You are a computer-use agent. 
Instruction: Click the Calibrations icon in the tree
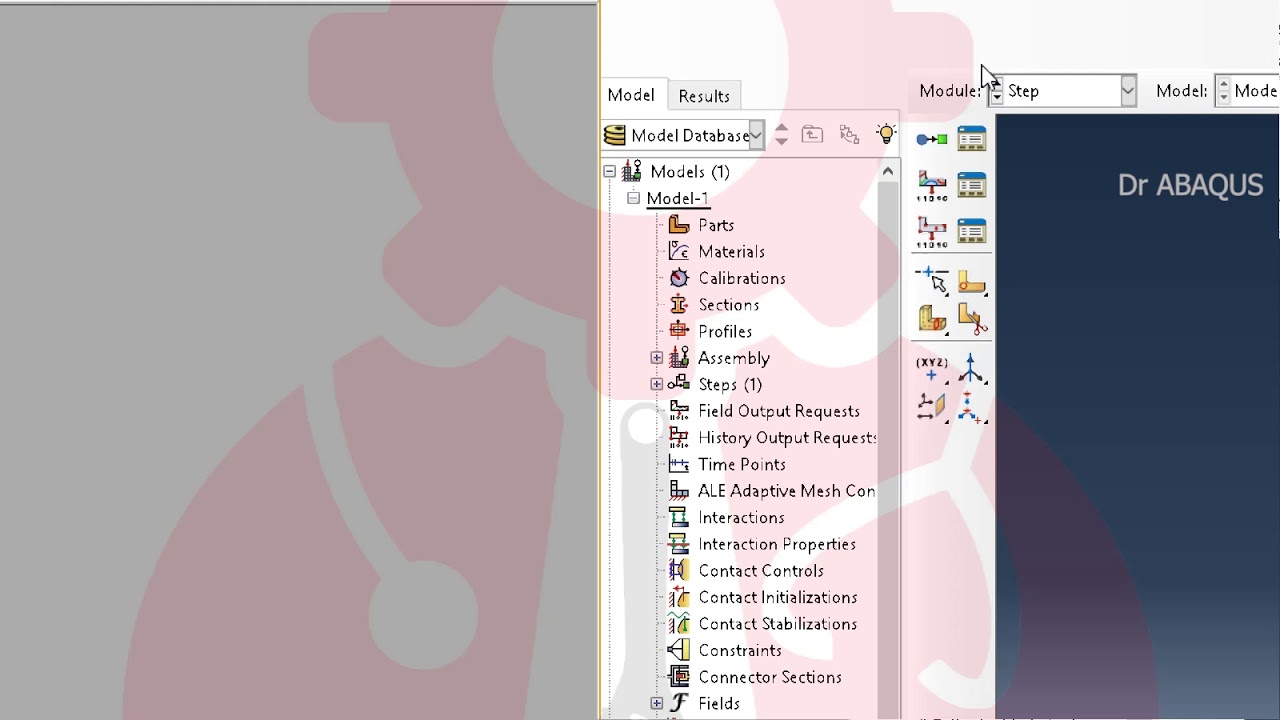tap(679, 278)
